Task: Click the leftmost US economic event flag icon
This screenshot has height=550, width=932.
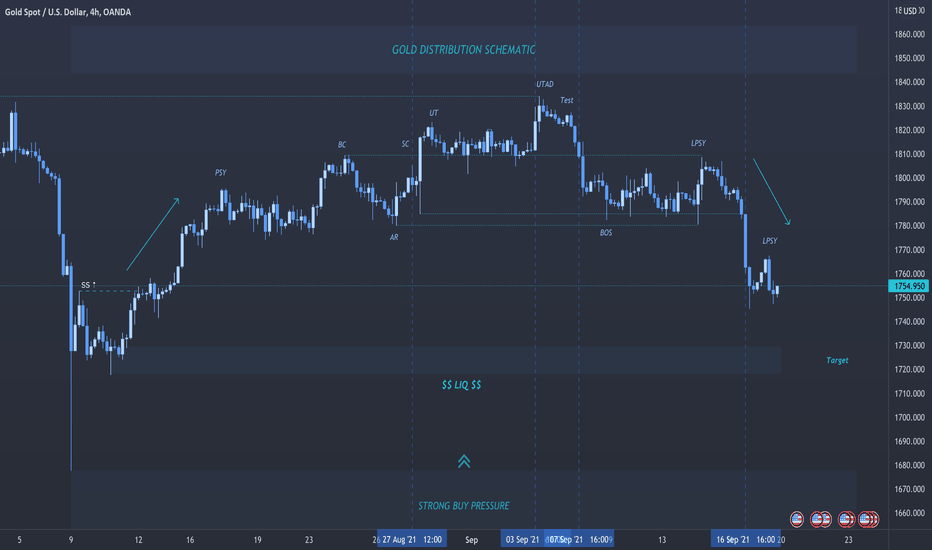Action: click(x=796, y=519)
